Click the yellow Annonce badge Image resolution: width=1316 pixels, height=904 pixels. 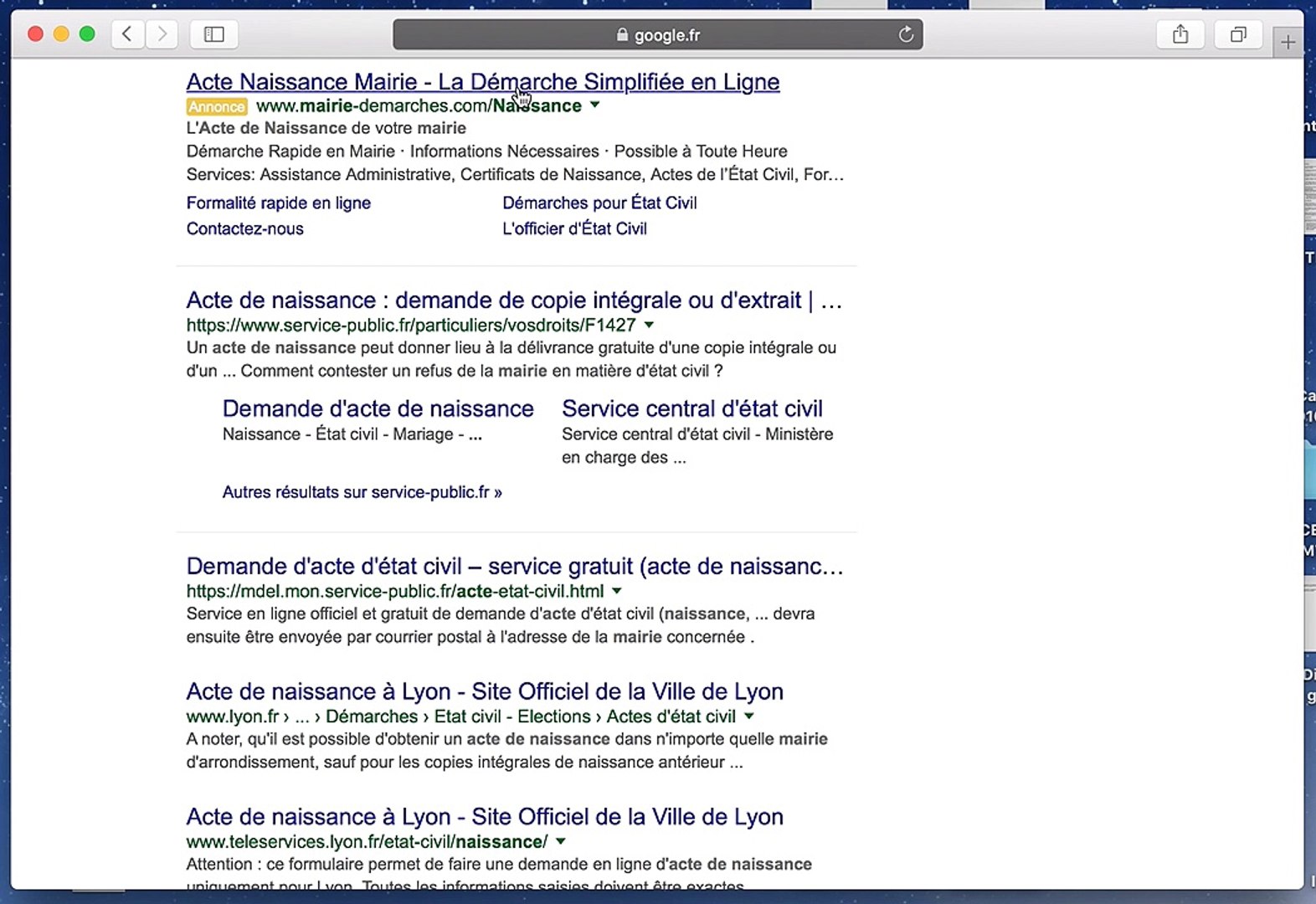coord(217,106)
